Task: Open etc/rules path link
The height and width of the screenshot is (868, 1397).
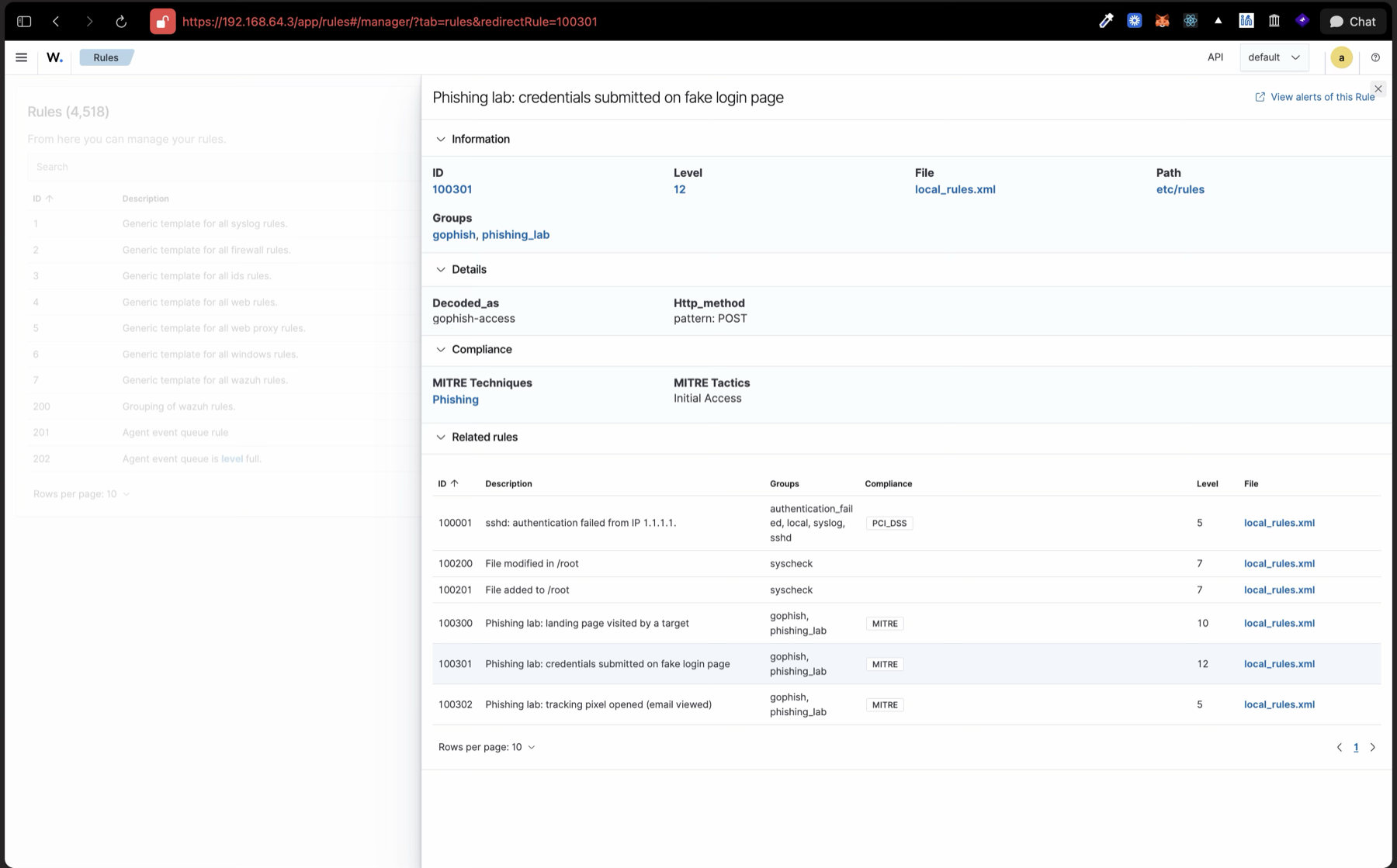Action: (1180, 189)
